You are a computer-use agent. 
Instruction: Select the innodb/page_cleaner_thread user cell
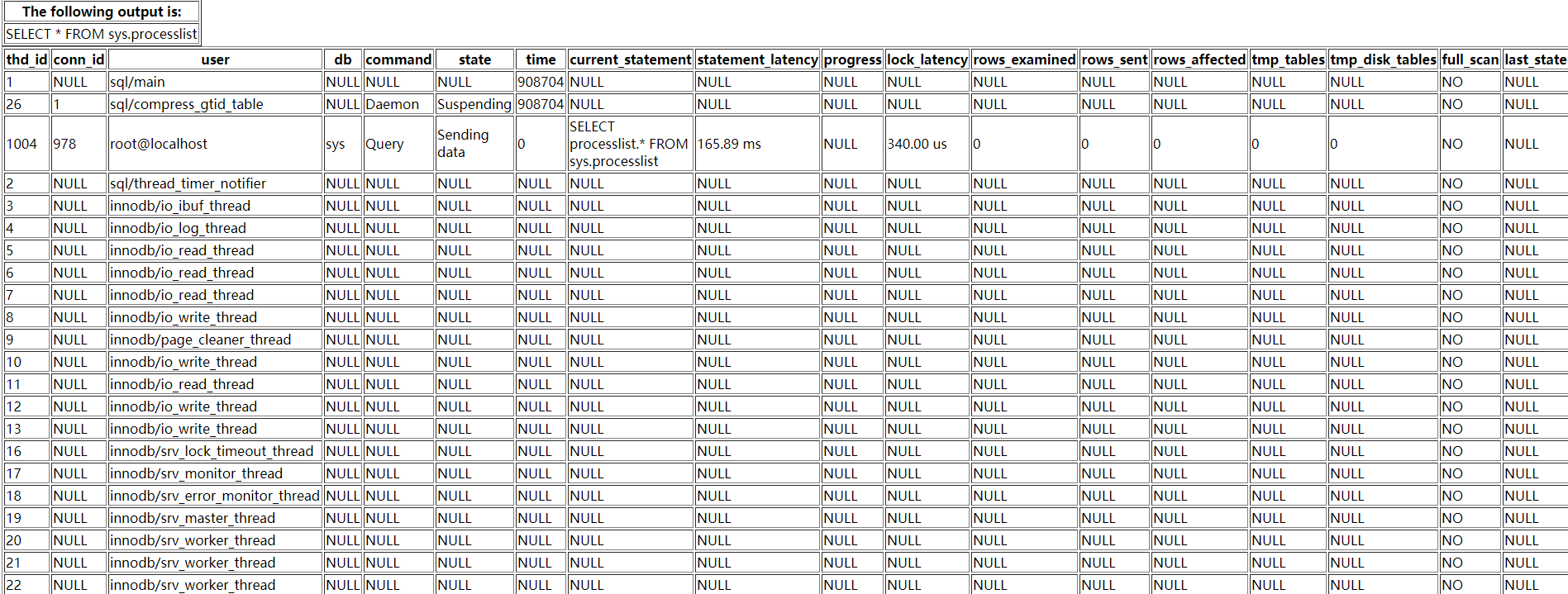pos(215,340)
